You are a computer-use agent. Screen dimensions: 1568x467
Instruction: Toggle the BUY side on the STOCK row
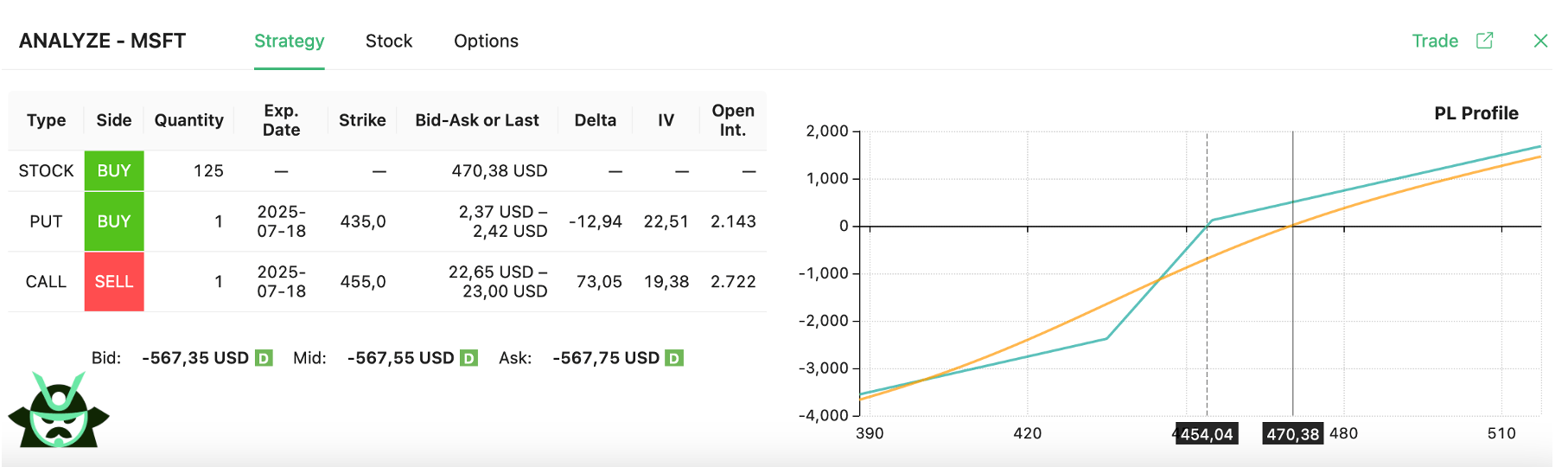click(x=114, y=171)
